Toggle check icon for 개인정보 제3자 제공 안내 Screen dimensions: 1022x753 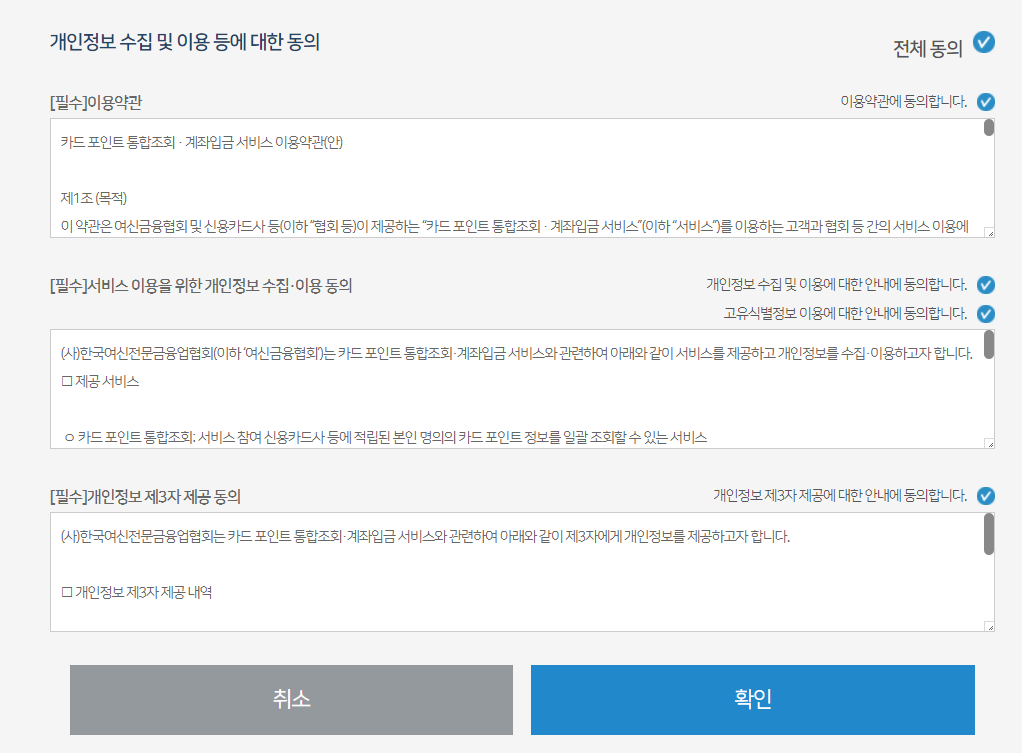(986, 496)
